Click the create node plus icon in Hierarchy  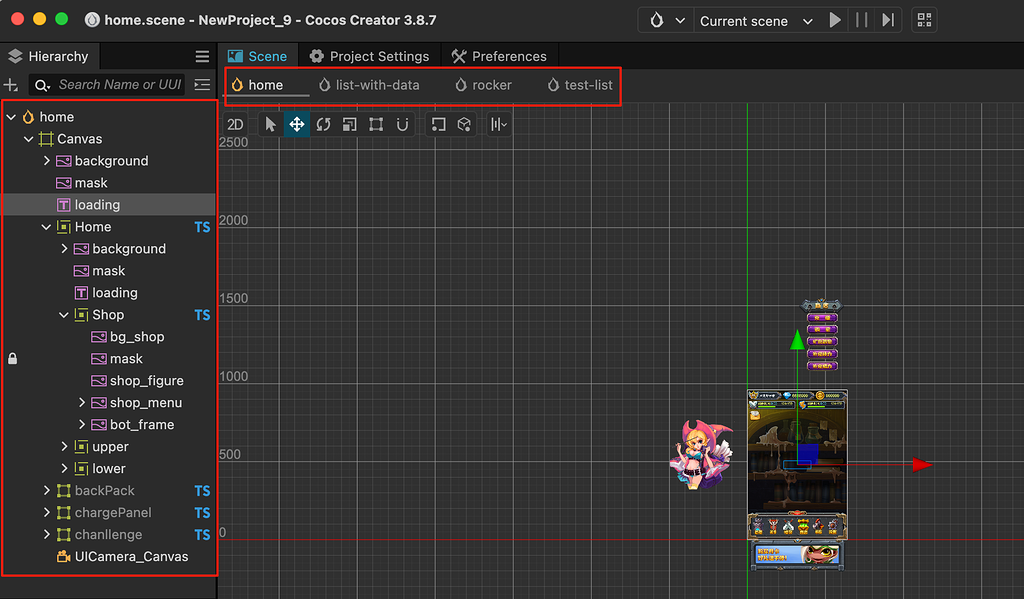tap(10, 84)
